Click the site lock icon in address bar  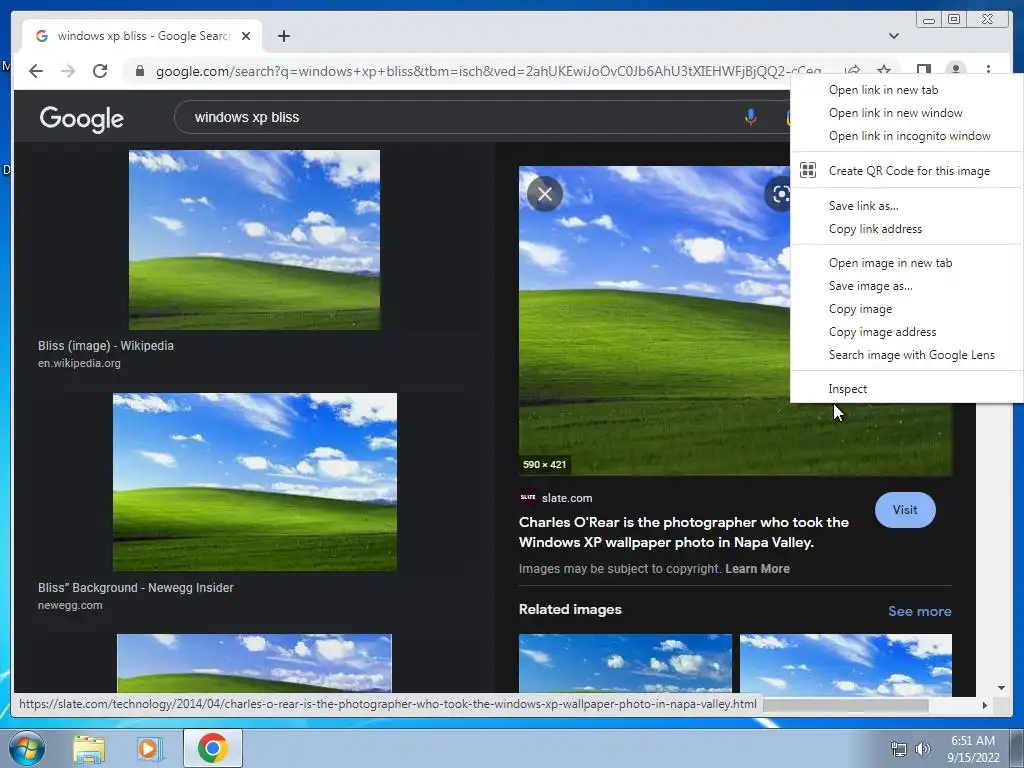pos(139,71)
